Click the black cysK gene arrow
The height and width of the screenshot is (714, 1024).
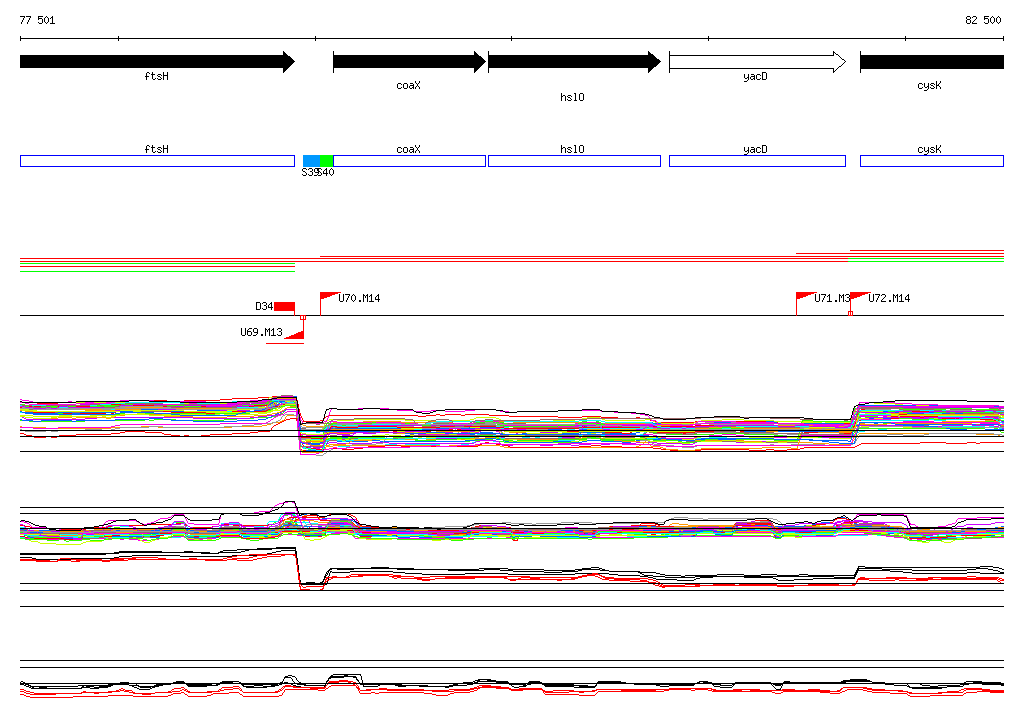(932, 62)
